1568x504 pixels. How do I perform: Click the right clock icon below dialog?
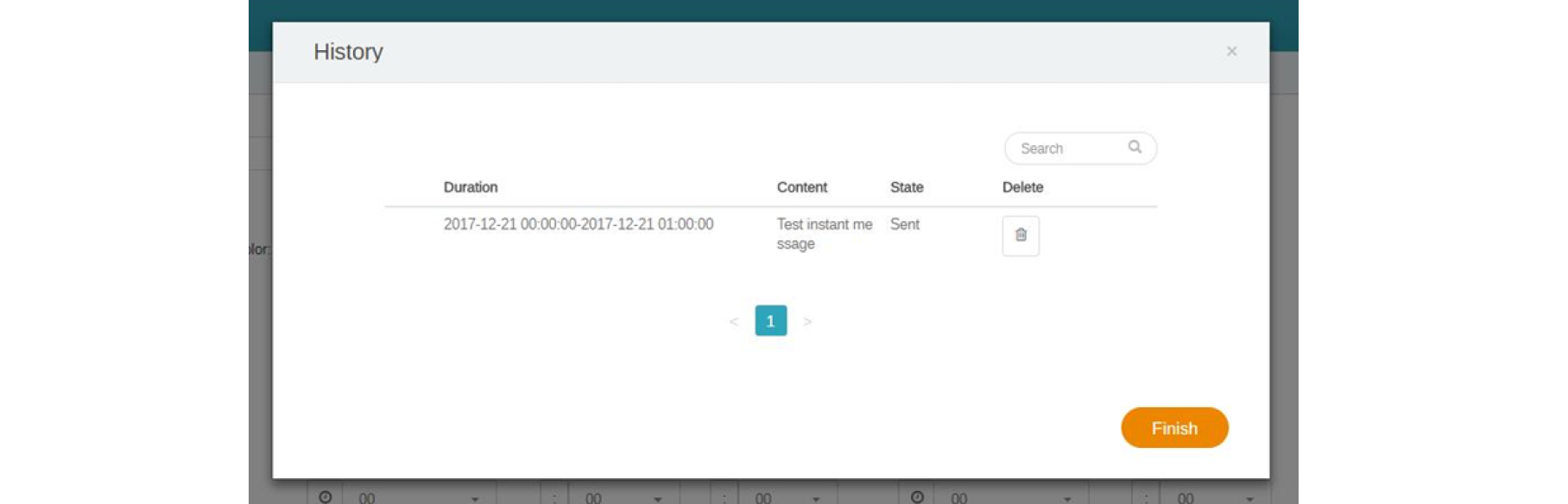click(x=917, y=496)
